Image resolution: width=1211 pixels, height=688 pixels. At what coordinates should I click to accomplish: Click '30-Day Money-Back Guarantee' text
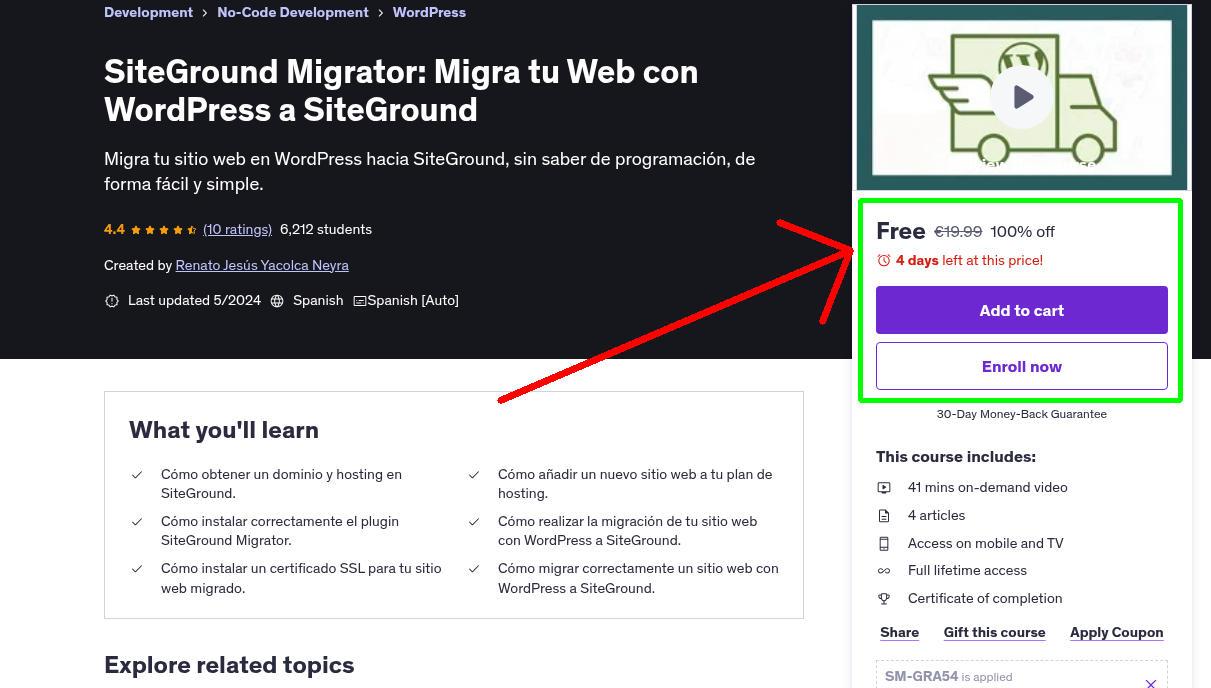tap(1022, 414)
